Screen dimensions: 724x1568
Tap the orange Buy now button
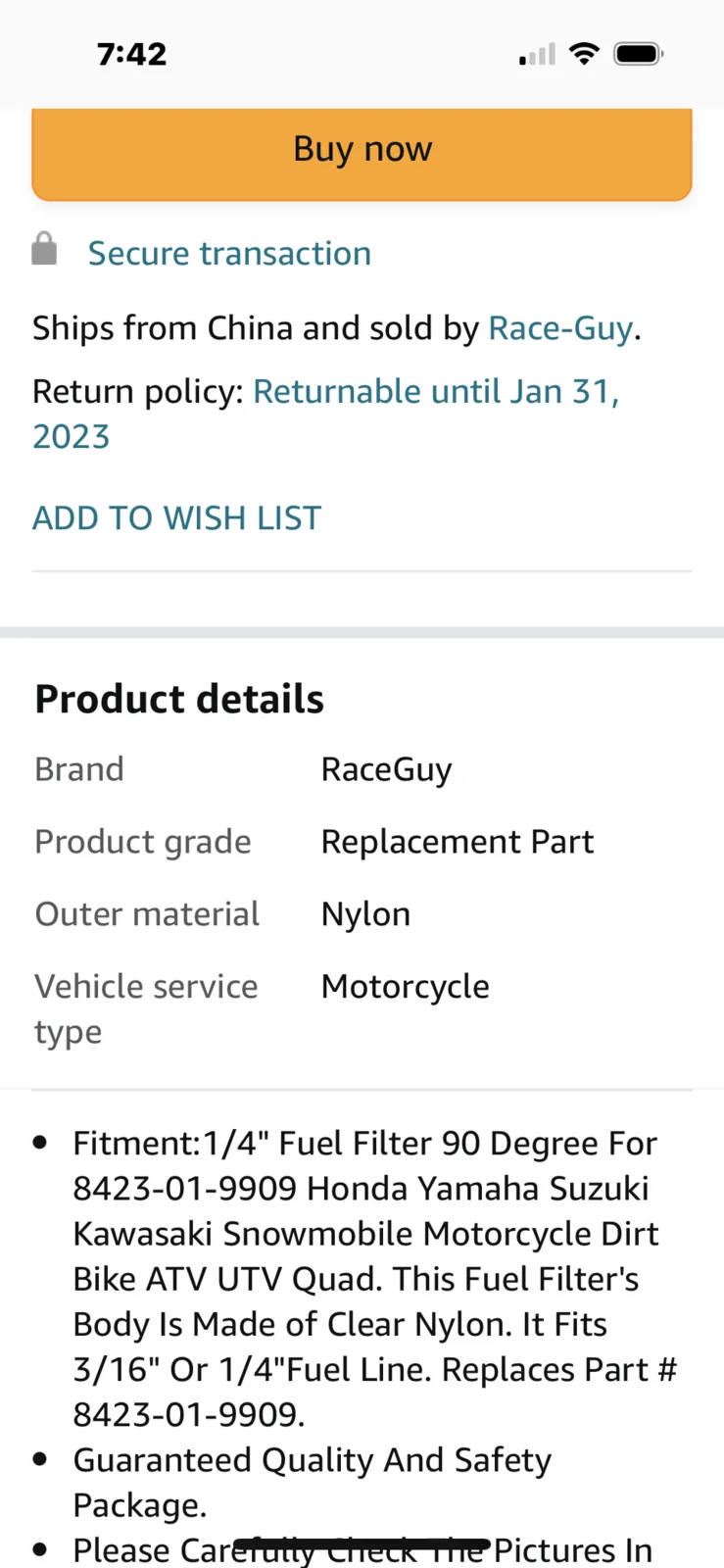click(362, 151)
